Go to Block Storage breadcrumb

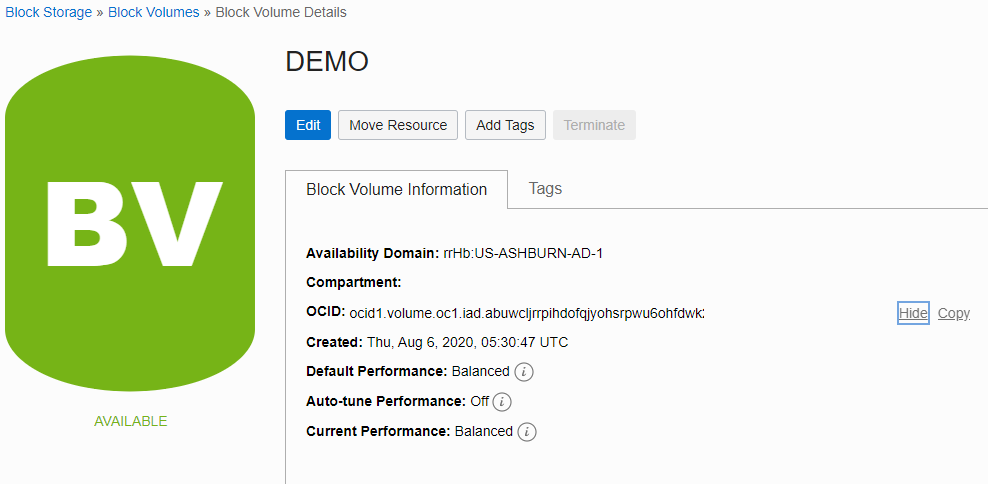pos(46,12)
